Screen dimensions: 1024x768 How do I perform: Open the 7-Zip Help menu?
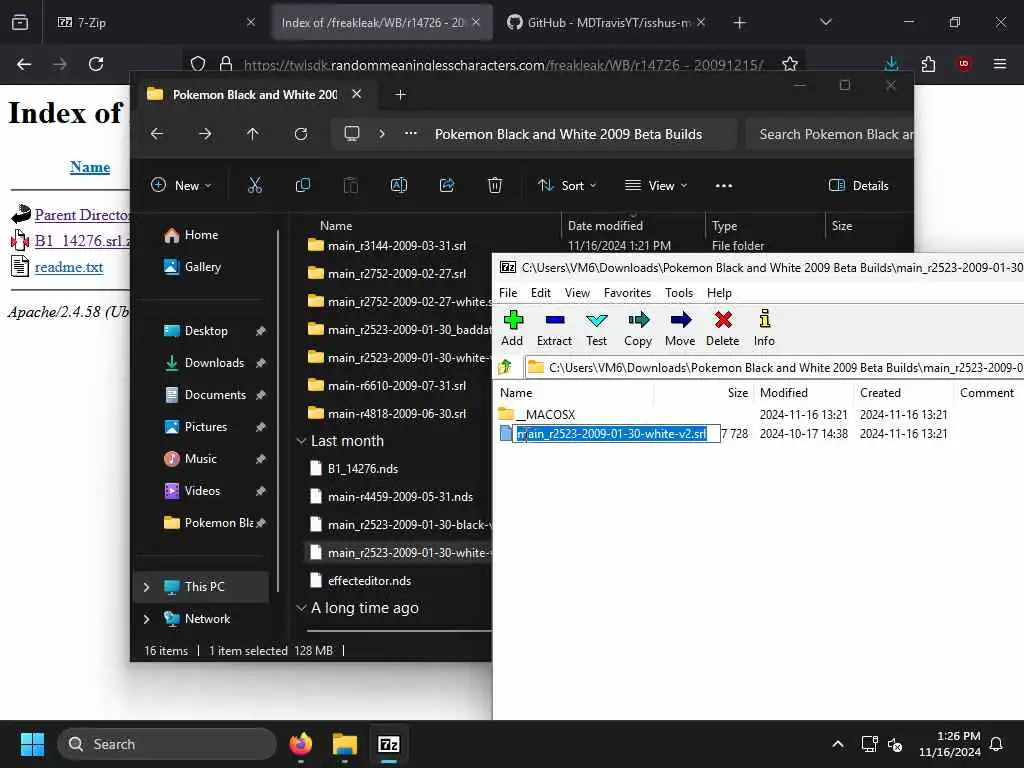[719, 293]
